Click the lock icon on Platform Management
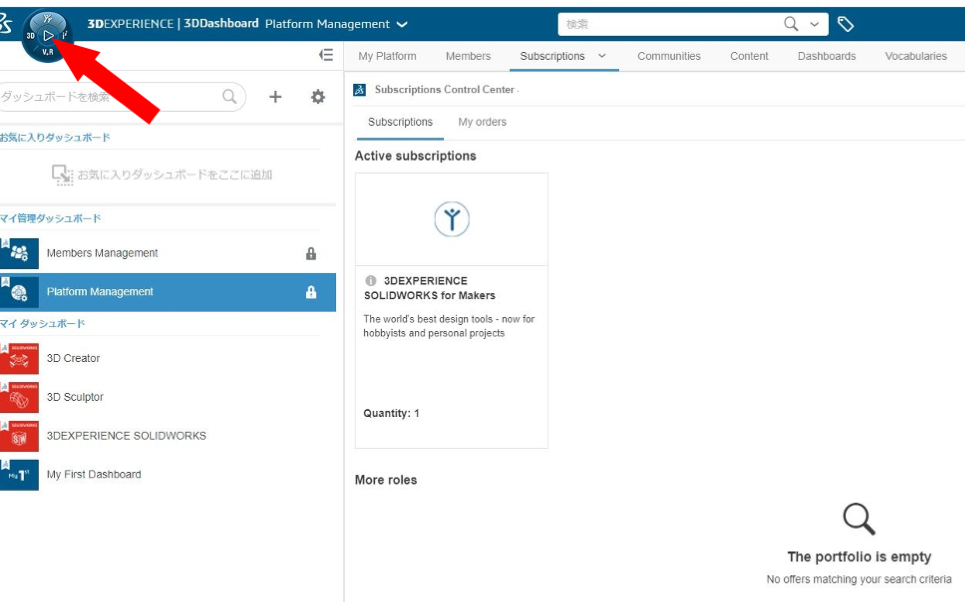Screen dimensions: 965x602 (x=311, y=292)
